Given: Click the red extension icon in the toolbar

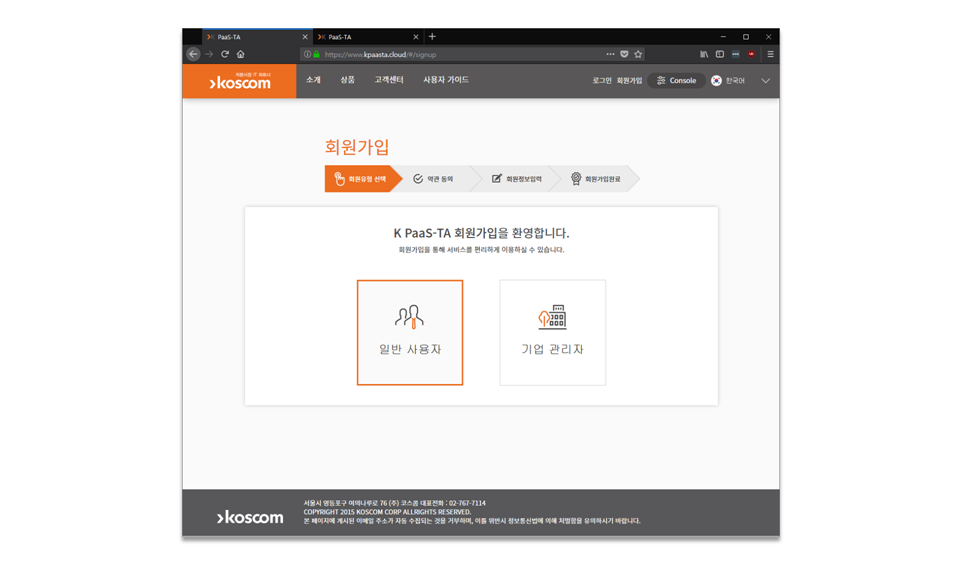Looking at the screenshot, I should 751,54.
